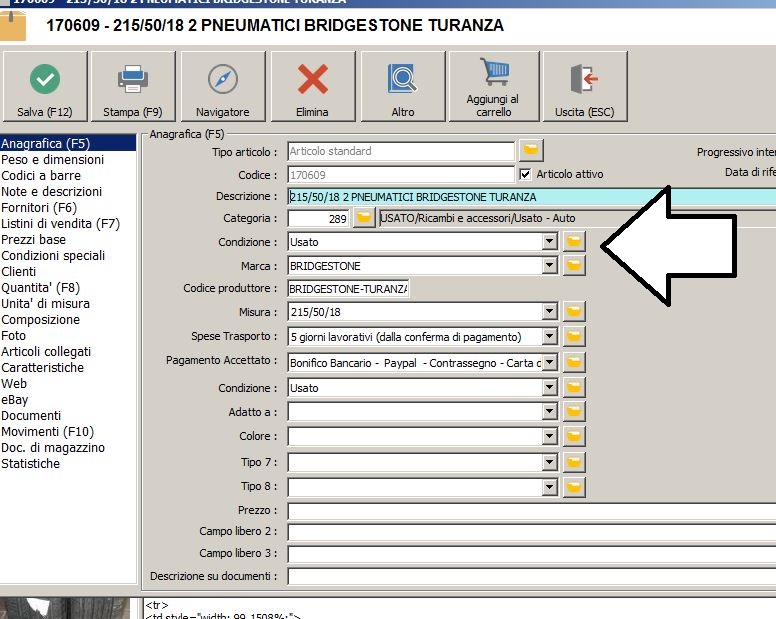
Task: Expand the second Condizione dropdown arrow
Action: tap(549, 387)
